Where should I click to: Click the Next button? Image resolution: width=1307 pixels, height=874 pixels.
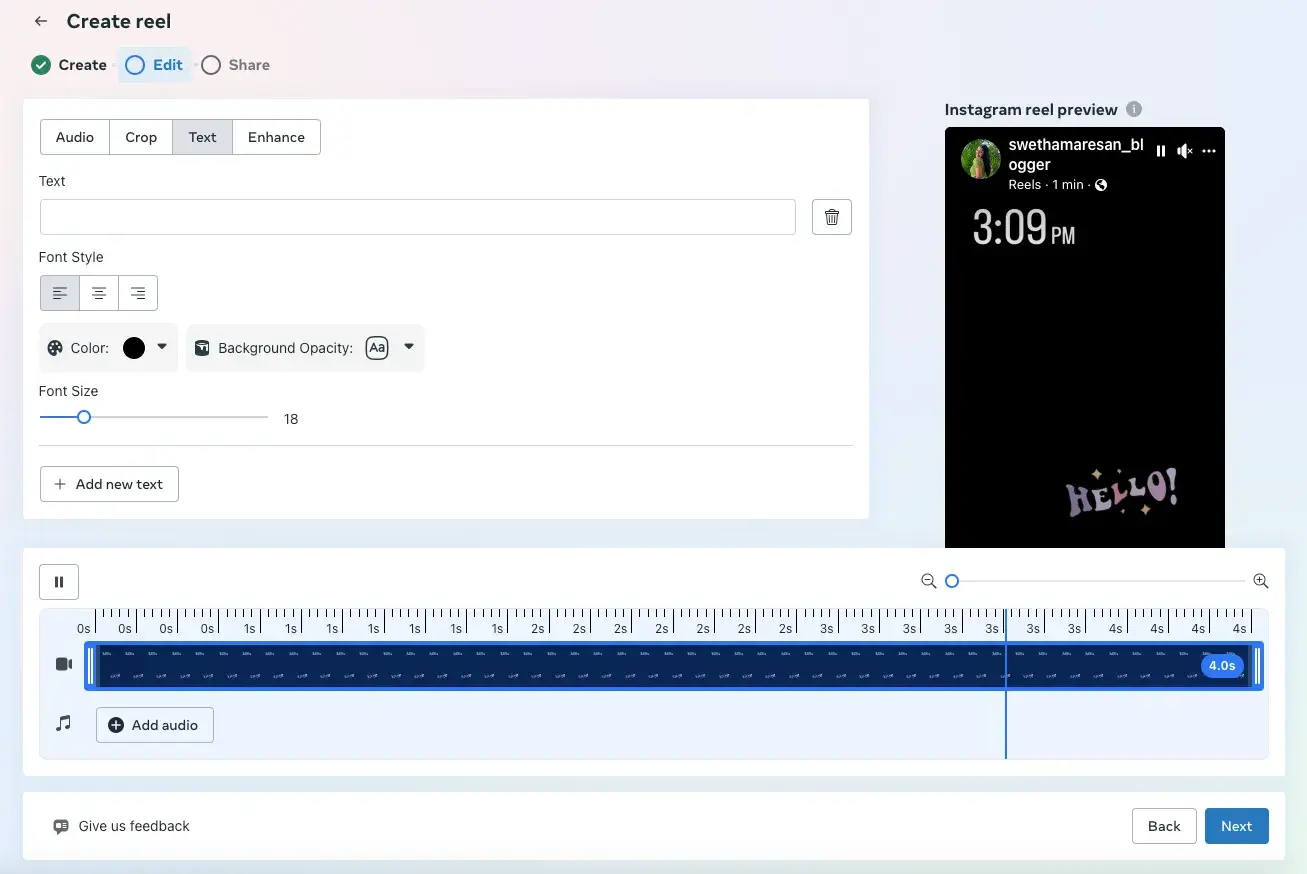[1237, 826]
